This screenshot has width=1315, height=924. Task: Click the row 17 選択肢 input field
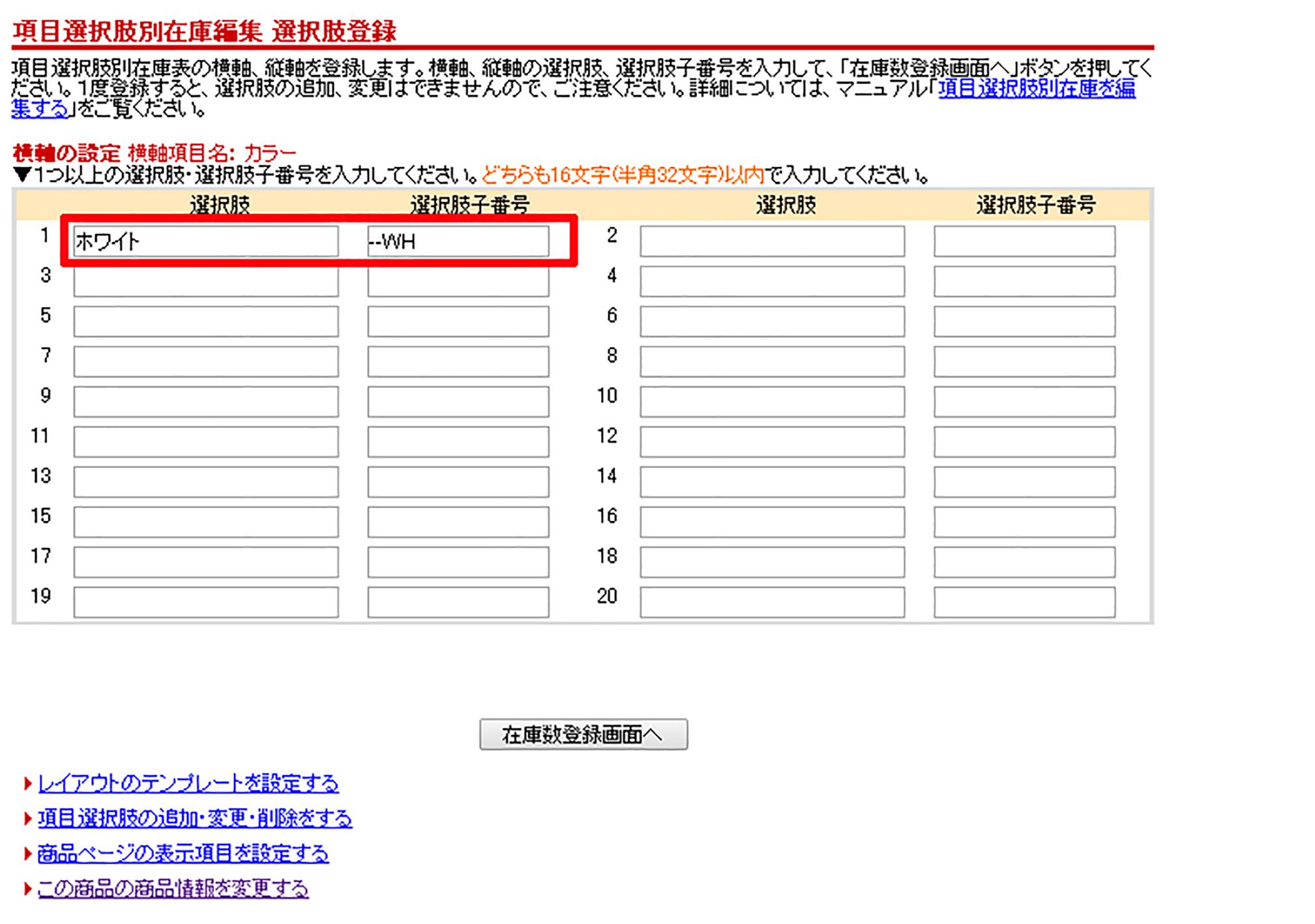pos(206,562)
